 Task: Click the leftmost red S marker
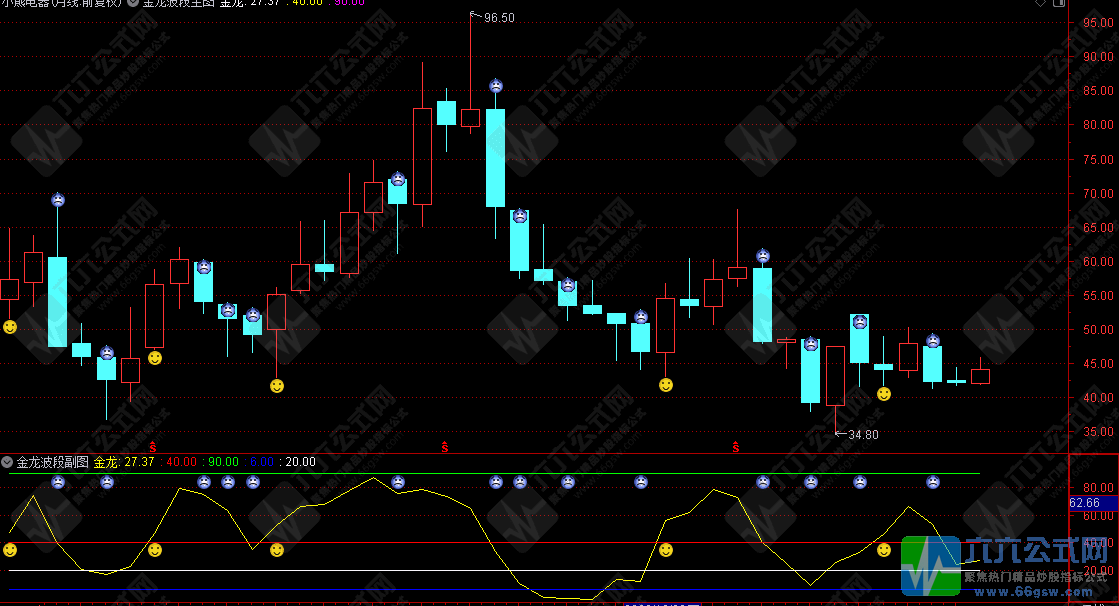tap(153, 446)
